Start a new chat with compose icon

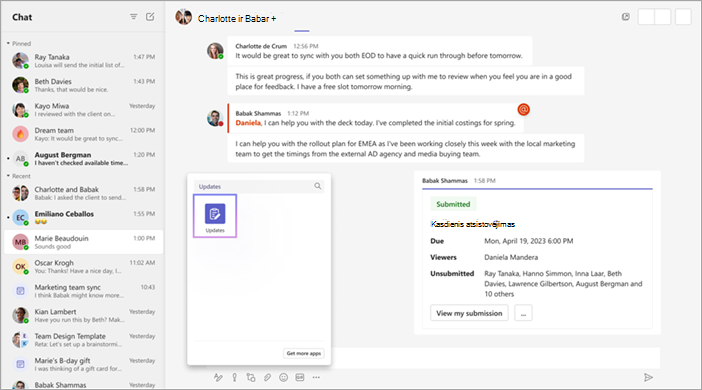pos(150,17)
